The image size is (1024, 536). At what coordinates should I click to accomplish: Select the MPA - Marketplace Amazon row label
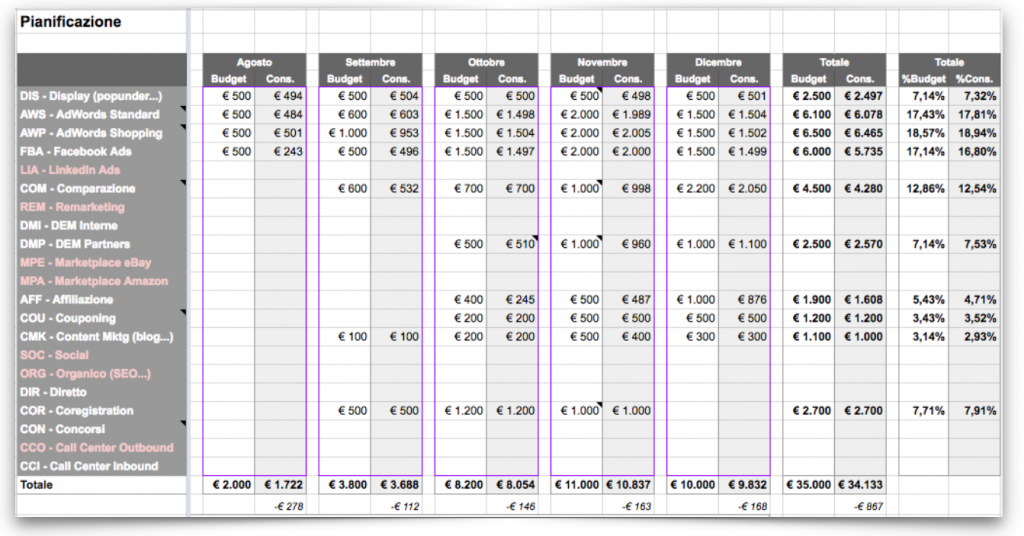tap(94, 281)
